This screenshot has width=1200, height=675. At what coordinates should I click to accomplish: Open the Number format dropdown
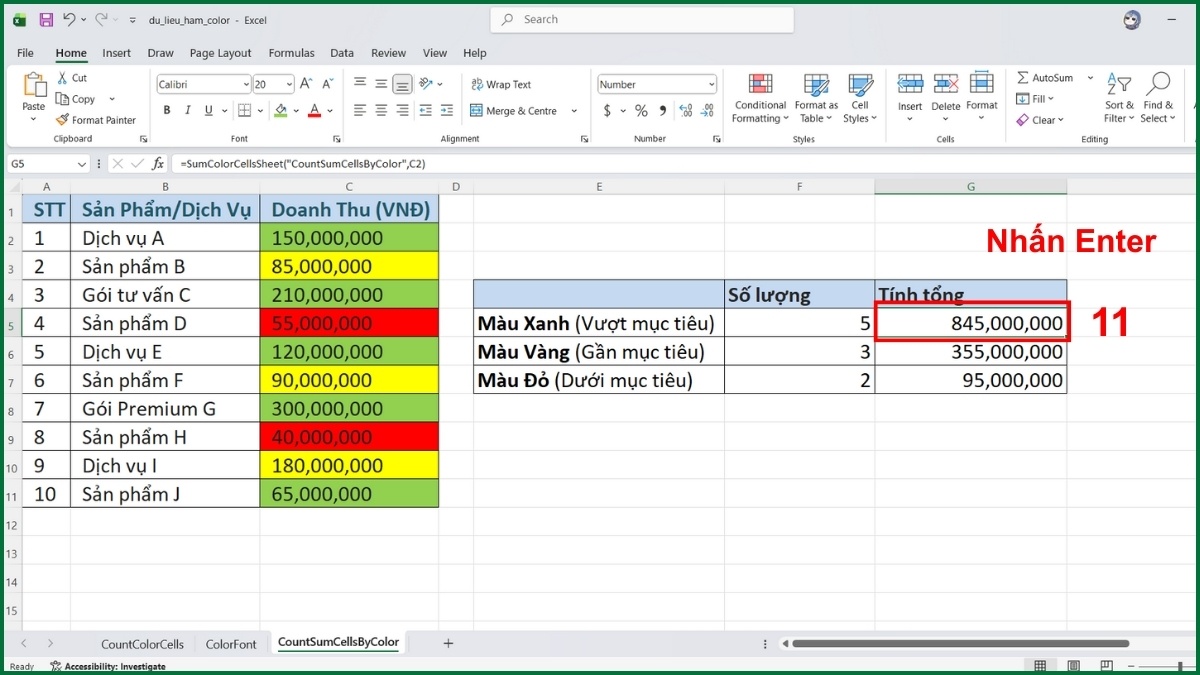click(711, 85)
